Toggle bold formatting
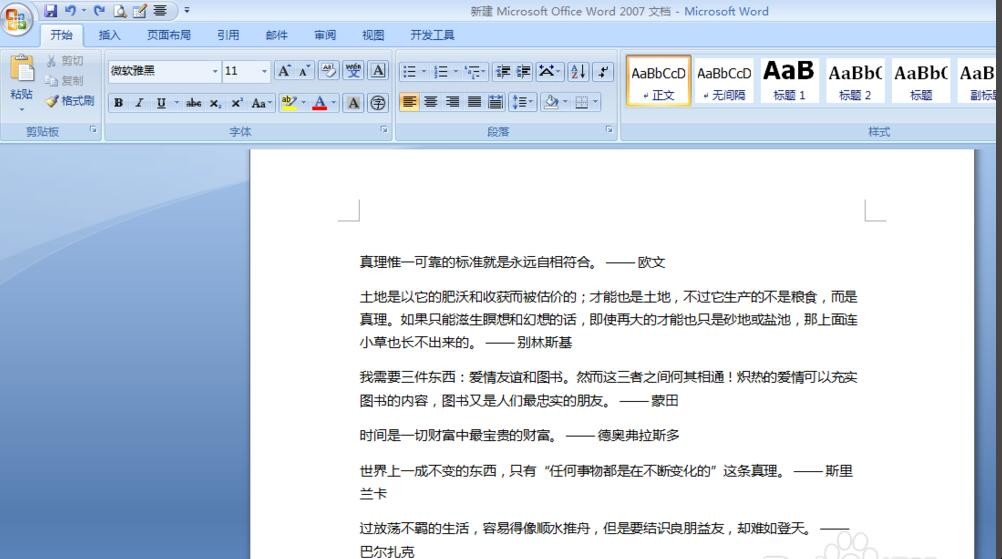Image resolution: width=1002 pixels, height=559 pixels. tap(118, 103)
